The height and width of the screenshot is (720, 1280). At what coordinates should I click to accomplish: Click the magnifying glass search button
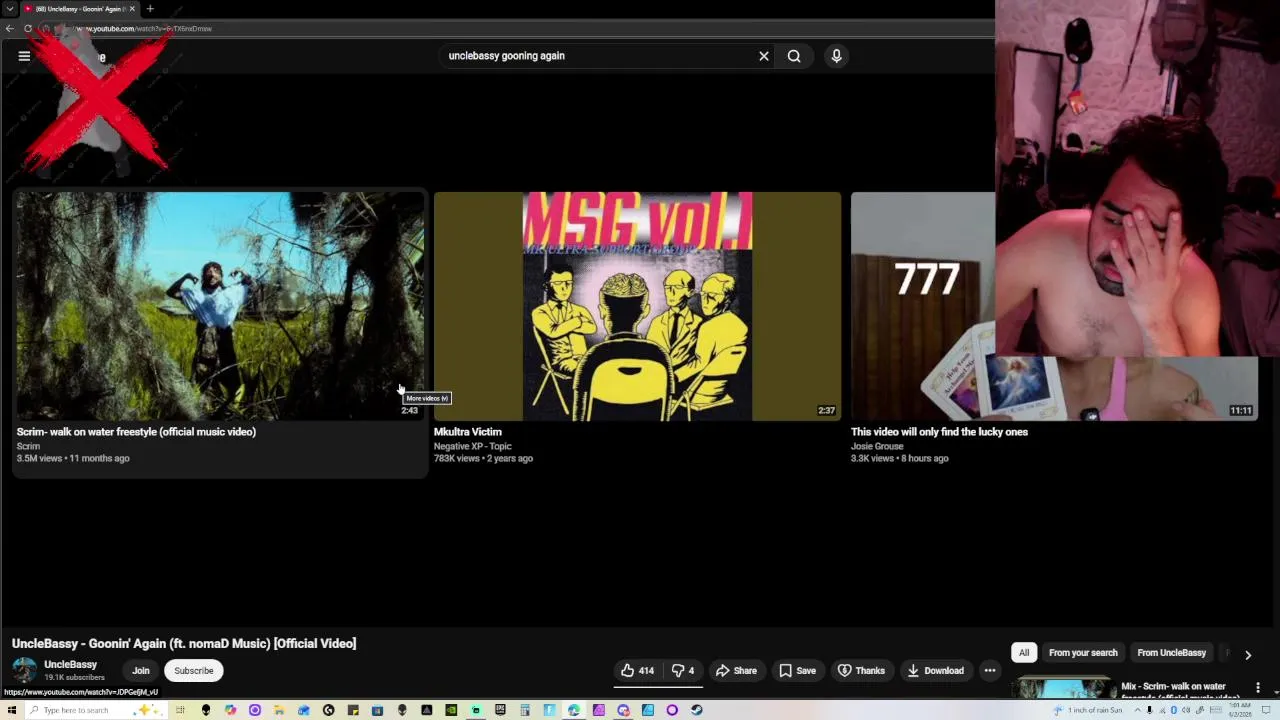coord(794,56)
